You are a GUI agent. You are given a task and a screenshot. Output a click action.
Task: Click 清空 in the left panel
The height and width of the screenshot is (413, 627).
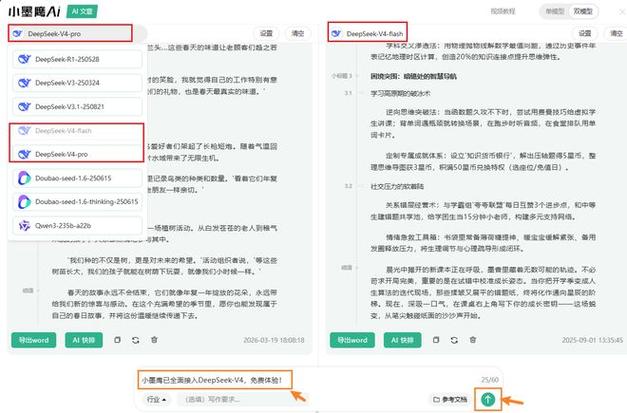click(298, 33)
